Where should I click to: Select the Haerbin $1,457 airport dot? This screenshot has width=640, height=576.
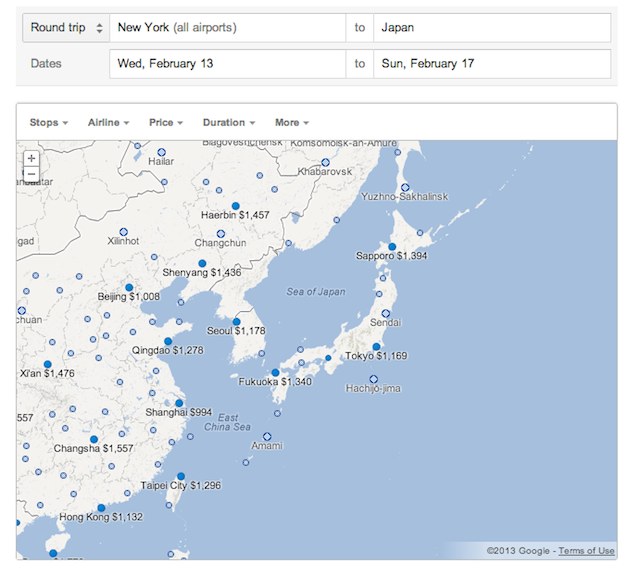(x=236, y=206)
